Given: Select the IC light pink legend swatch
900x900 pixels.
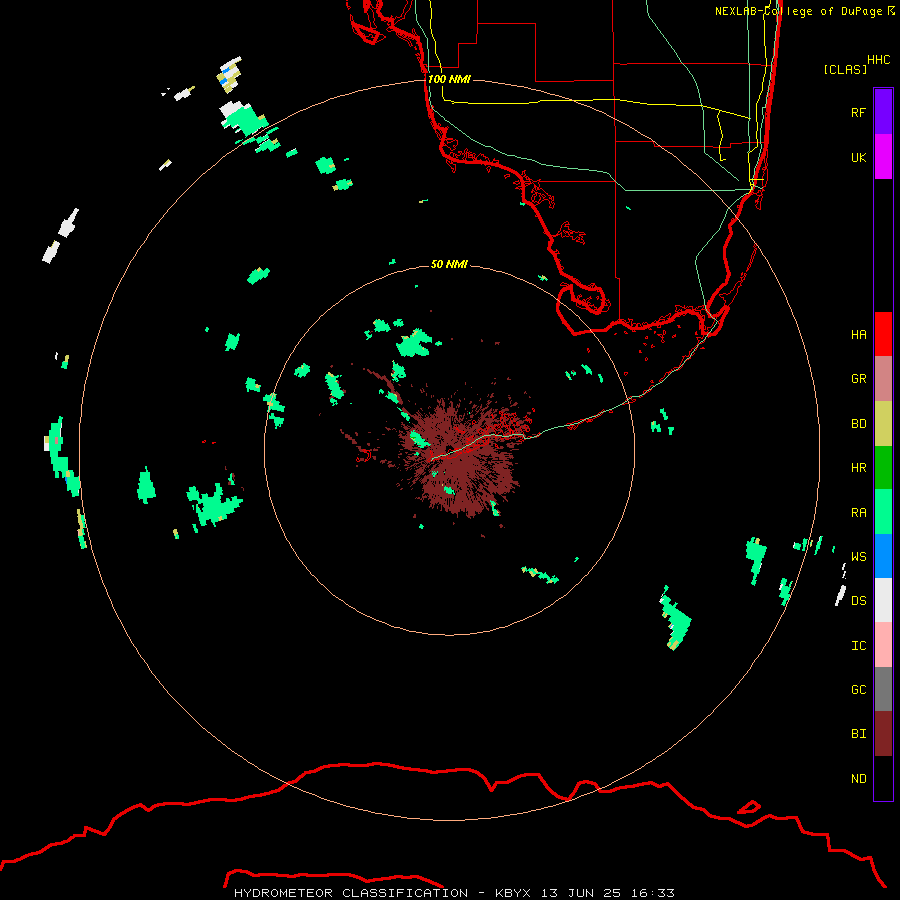Looking at the screenshot, I should pyautogui.click(x=883, y=645).
